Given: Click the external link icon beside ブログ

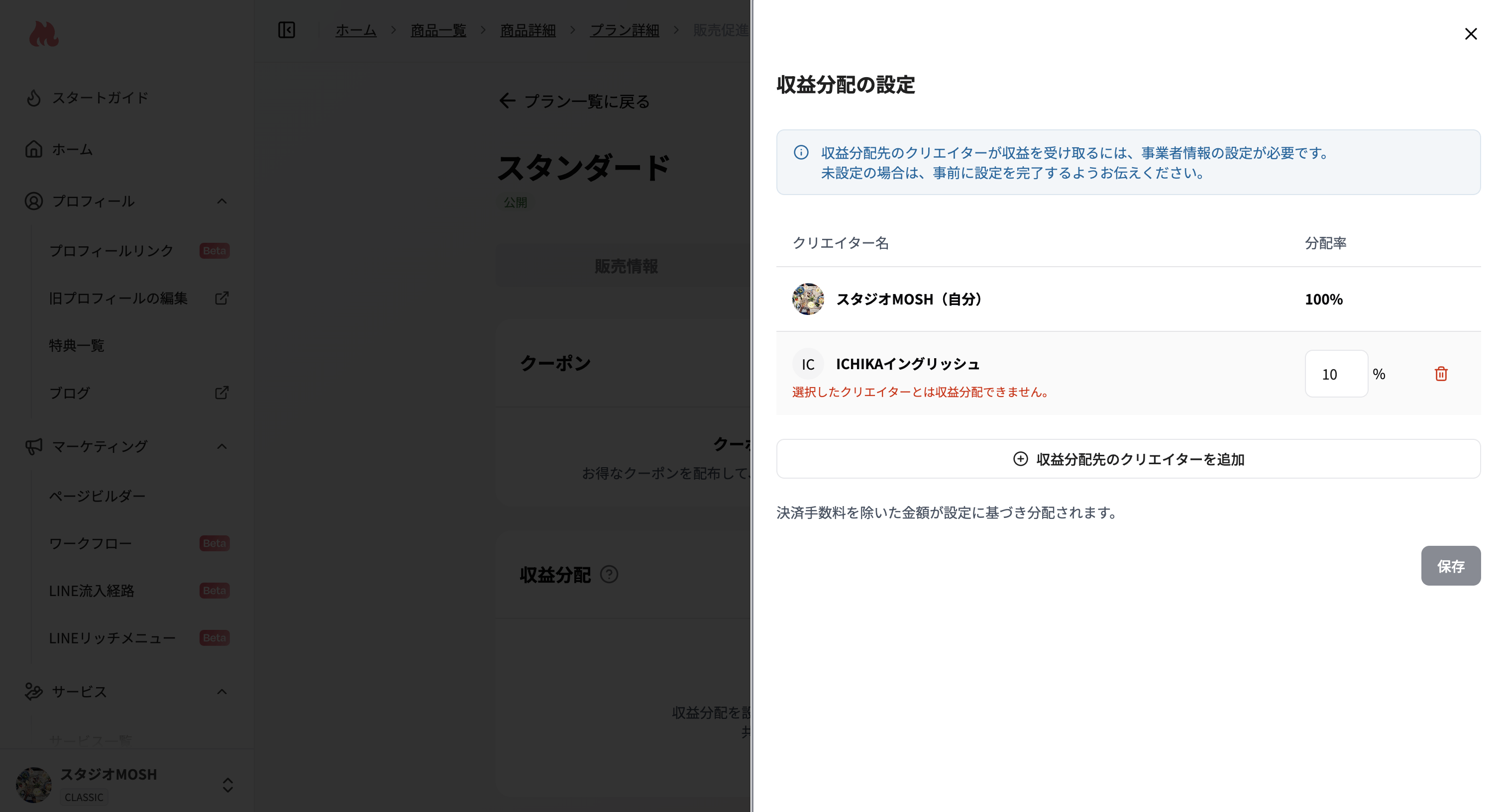Looking at the screenshot, I should coord(221,393).
